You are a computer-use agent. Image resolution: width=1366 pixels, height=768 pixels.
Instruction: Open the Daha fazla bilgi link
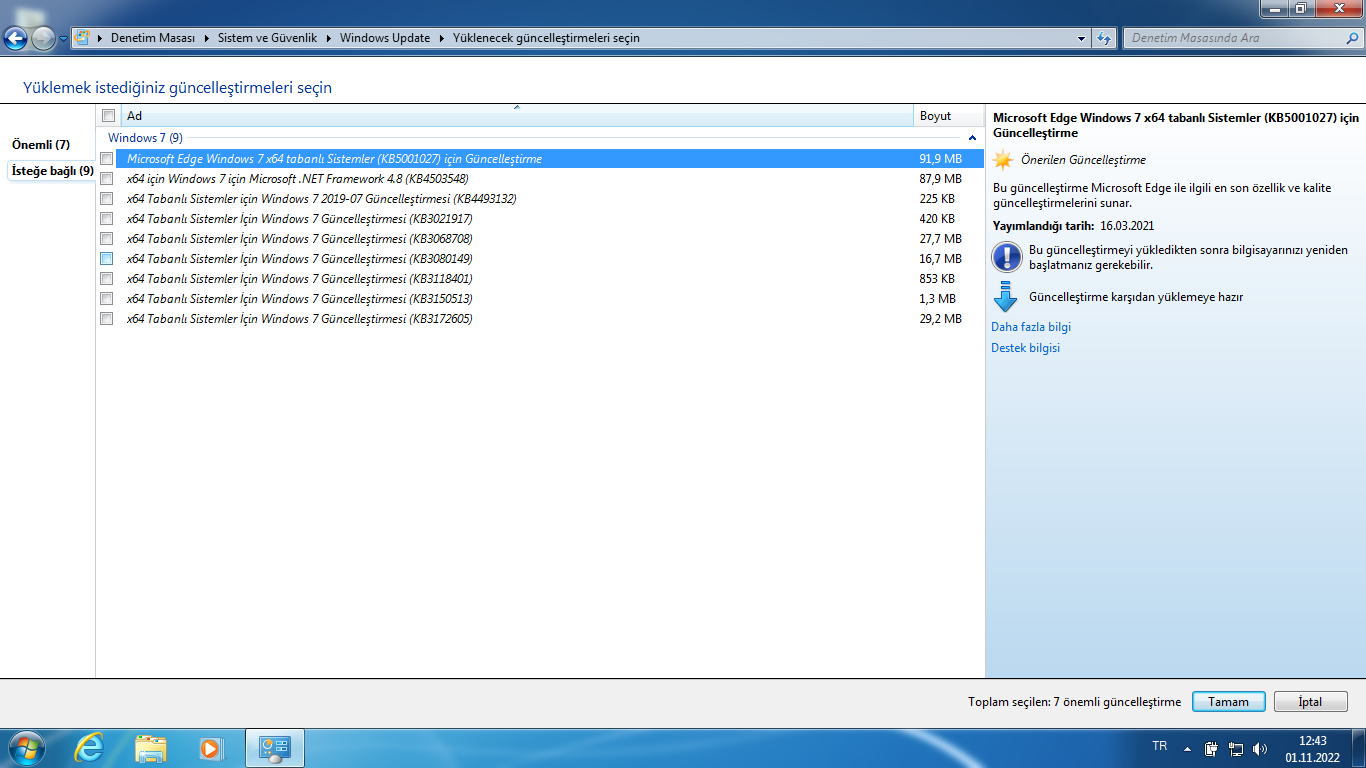tap(1031, 327)
